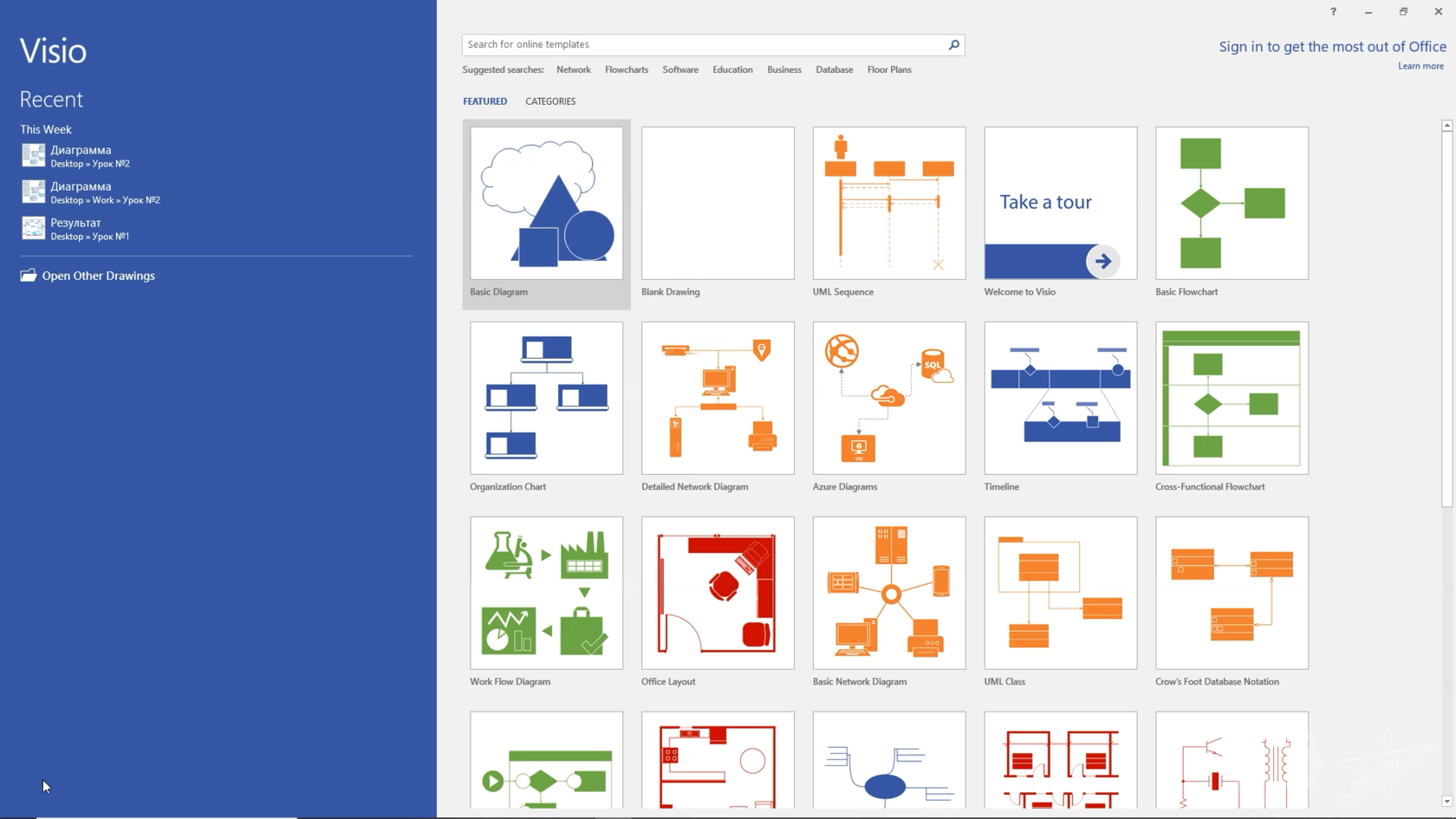1456x819 pixels.
Task: Choose the UML Sequence template
Action: point(889,203)
